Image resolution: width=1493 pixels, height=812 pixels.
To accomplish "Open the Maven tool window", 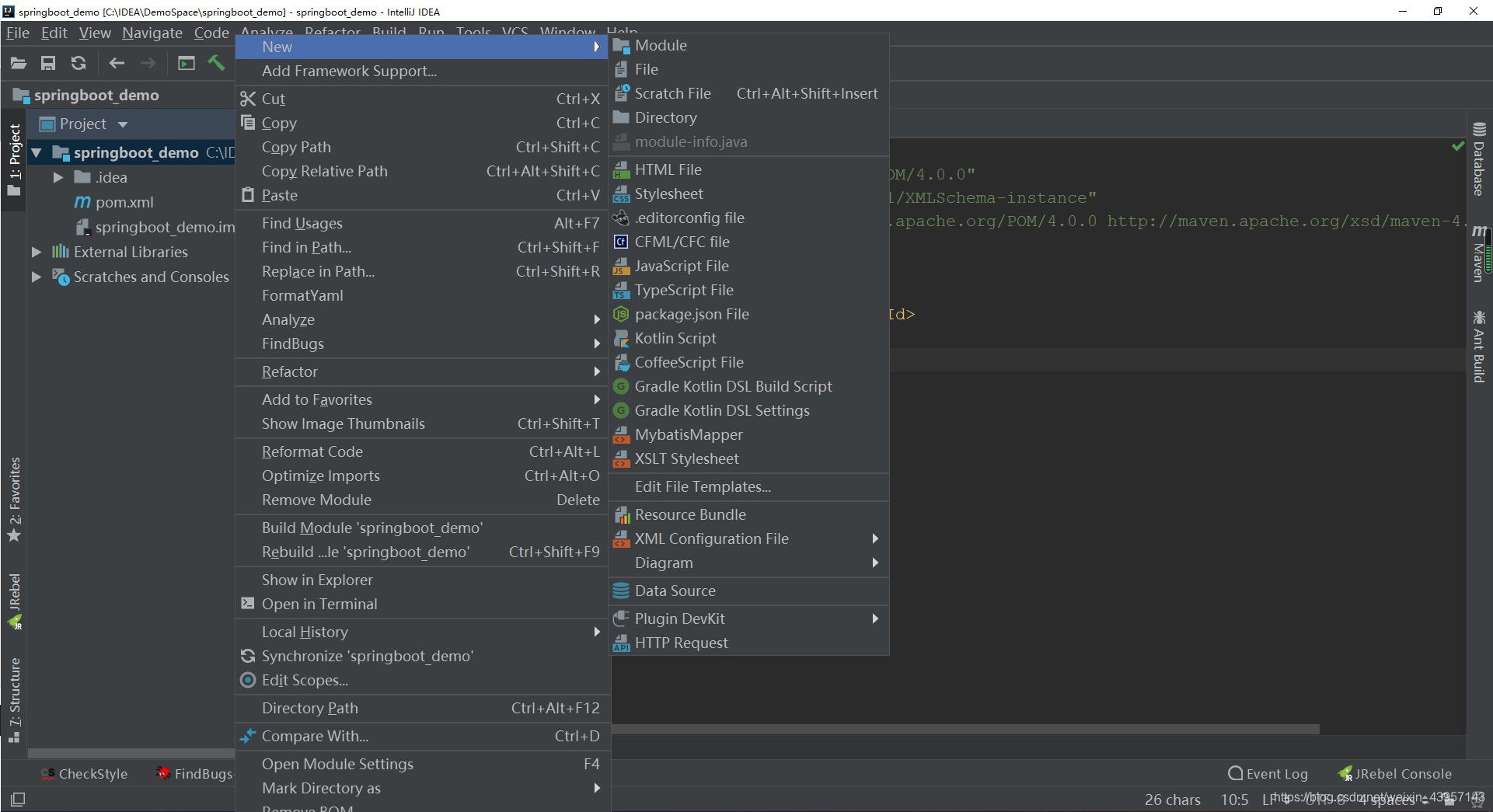I will [1479, 253].
